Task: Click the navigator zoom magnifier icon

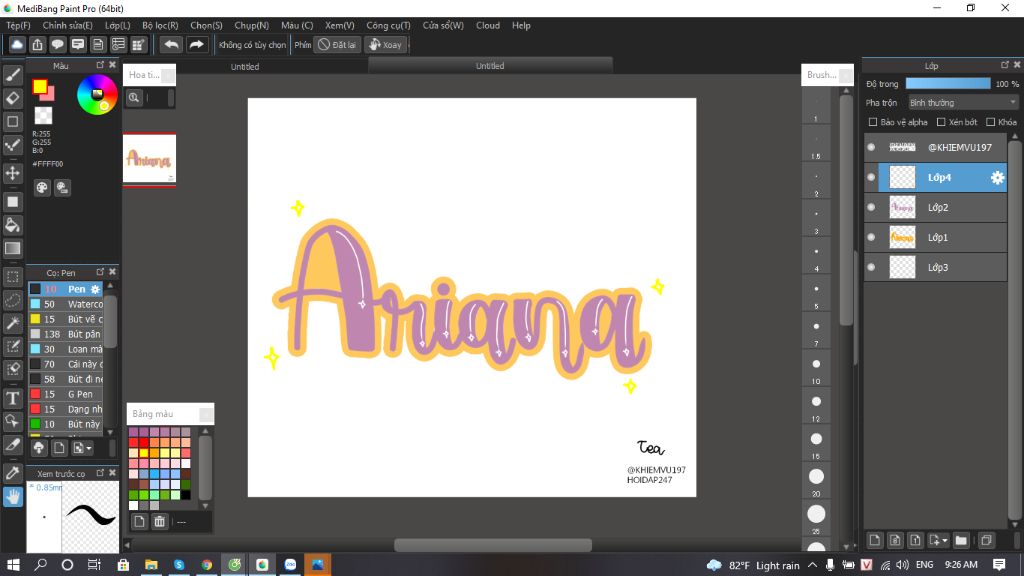Action: click(x=134, y=97)
